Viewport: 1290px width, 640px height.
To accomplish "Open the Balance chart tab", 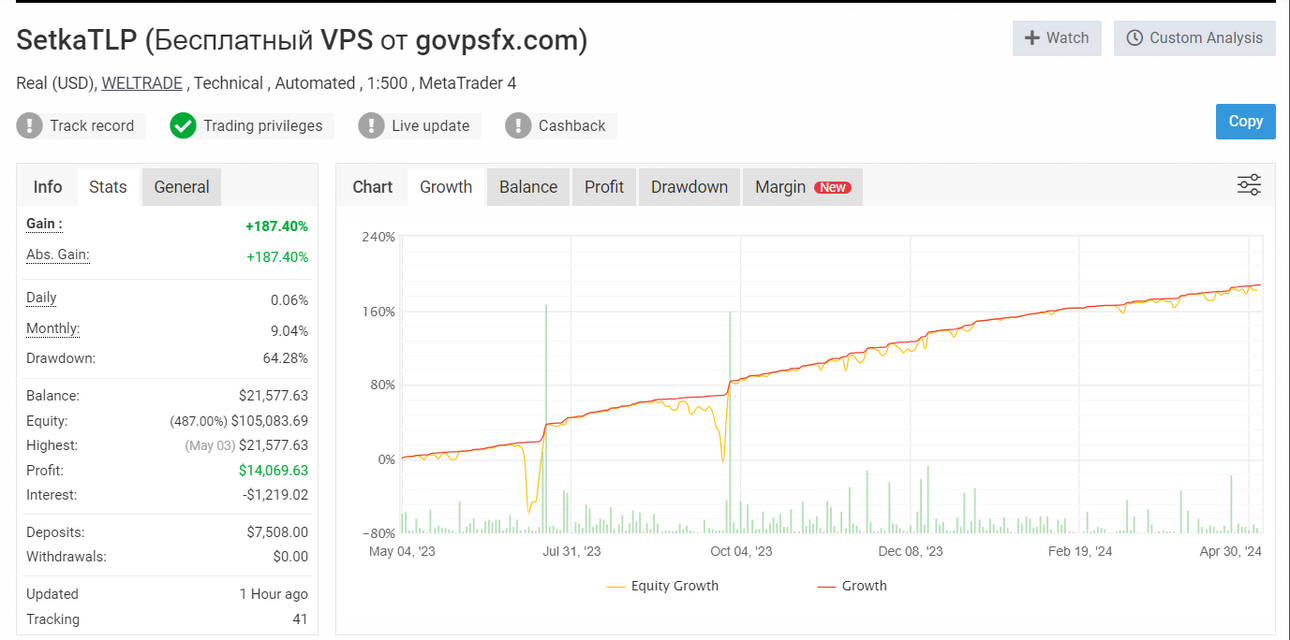I will (x=528, y=187).
